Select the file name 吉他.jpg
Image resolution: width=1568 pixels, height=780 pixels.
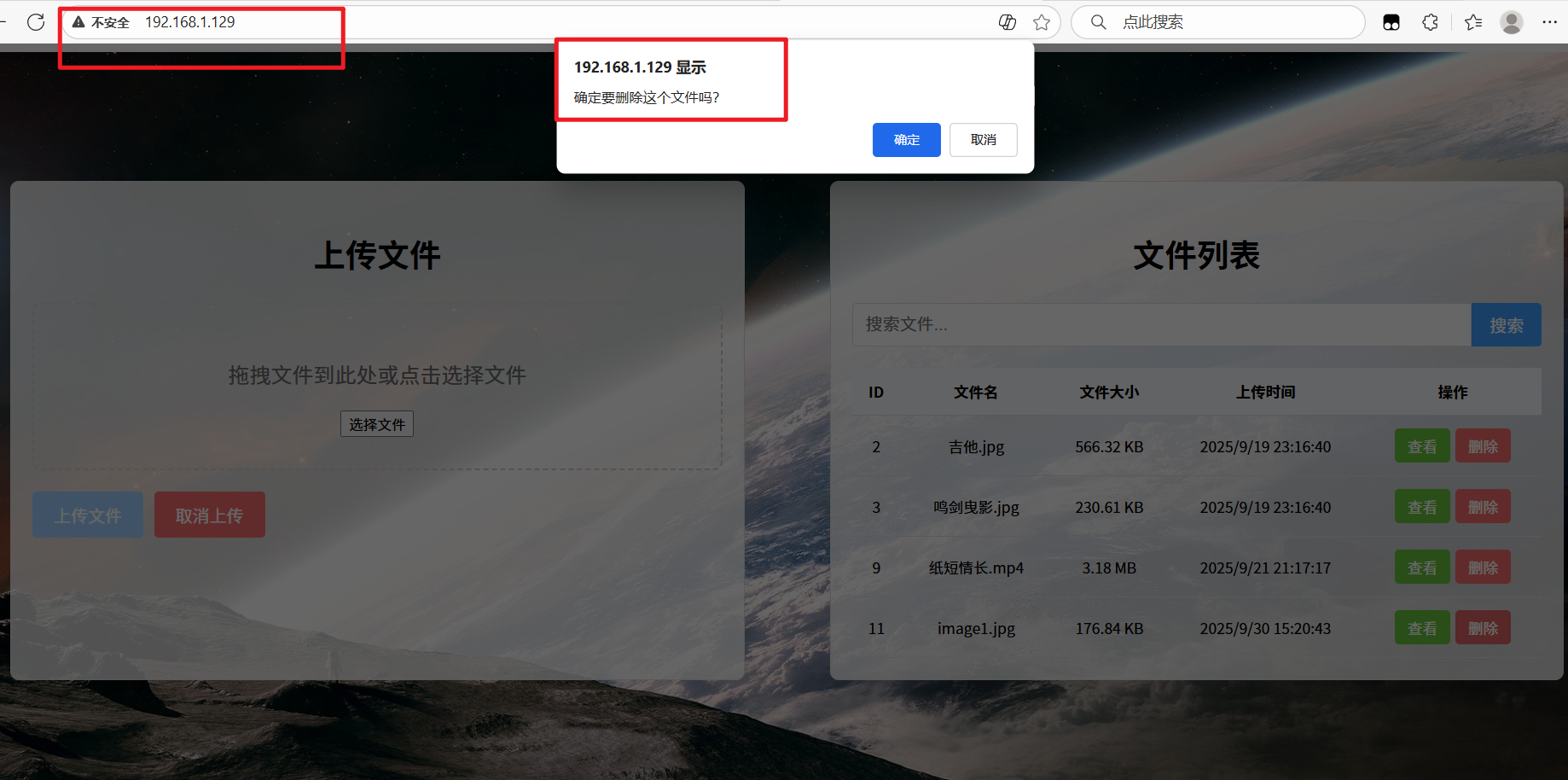pos(976,447)
